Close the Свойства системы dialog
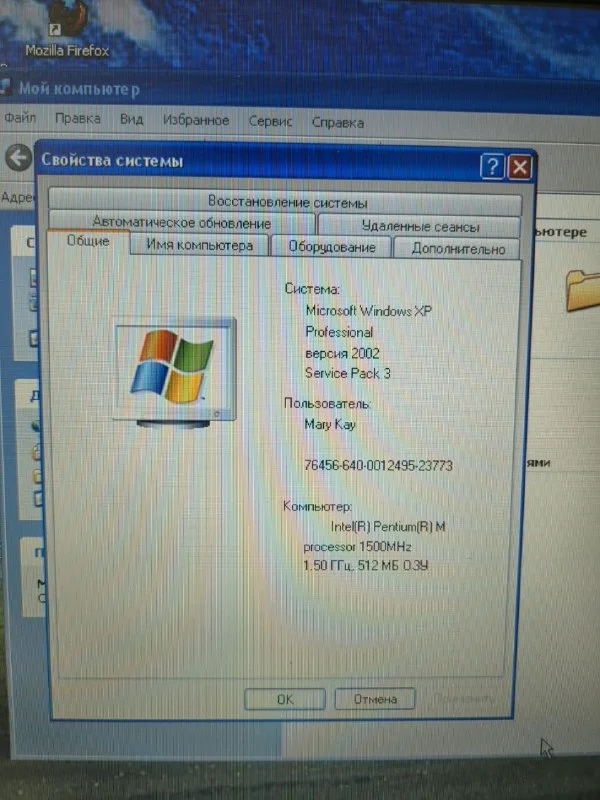This screenshot has width=600, height=800. click(x=519, y=167)
